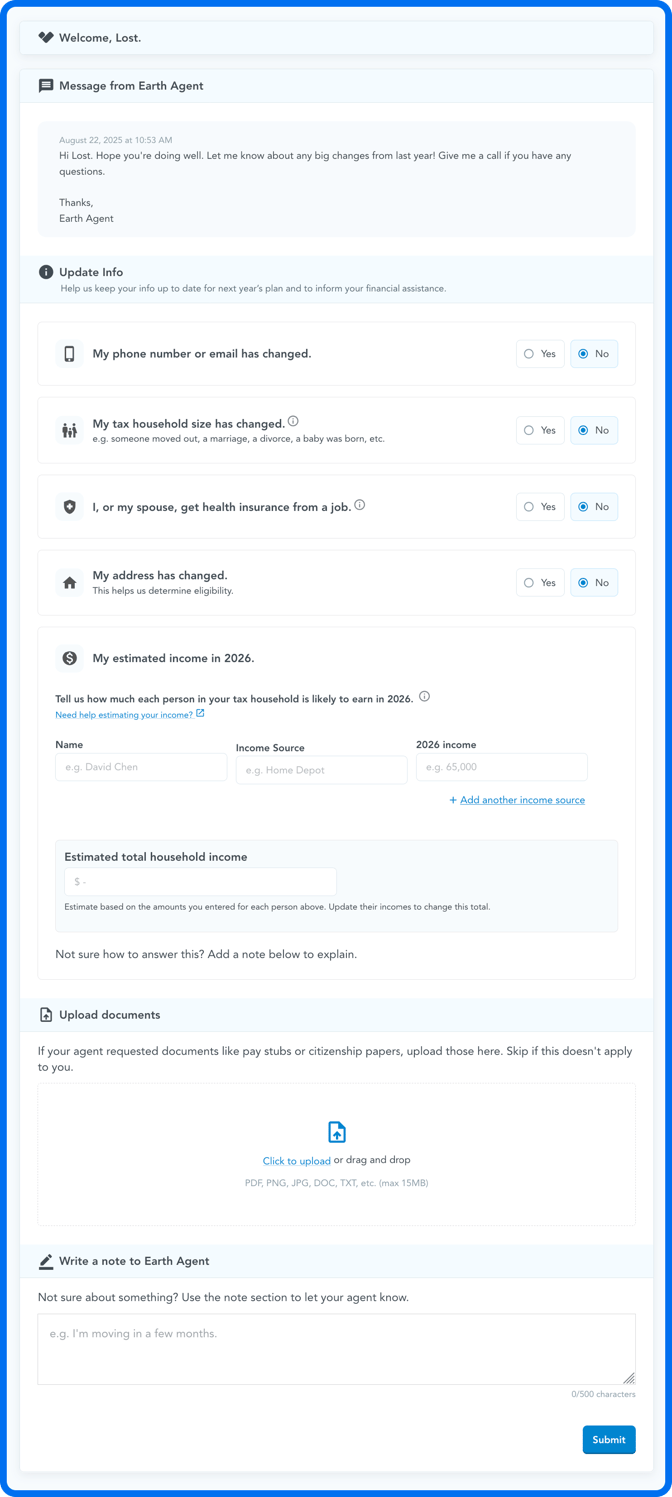Screen dimensions: 672x1497
Task: Click the note to Earth Agent text area
Action: [336, 1349]
